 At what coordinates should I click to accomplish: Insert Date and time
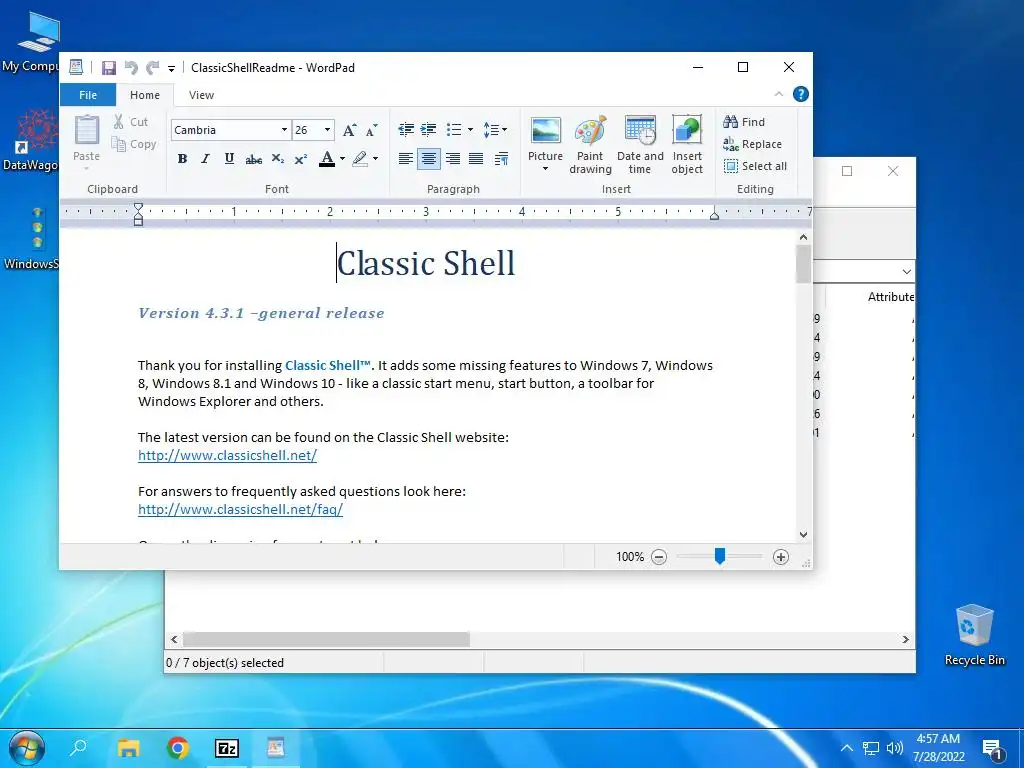(640, 145)
